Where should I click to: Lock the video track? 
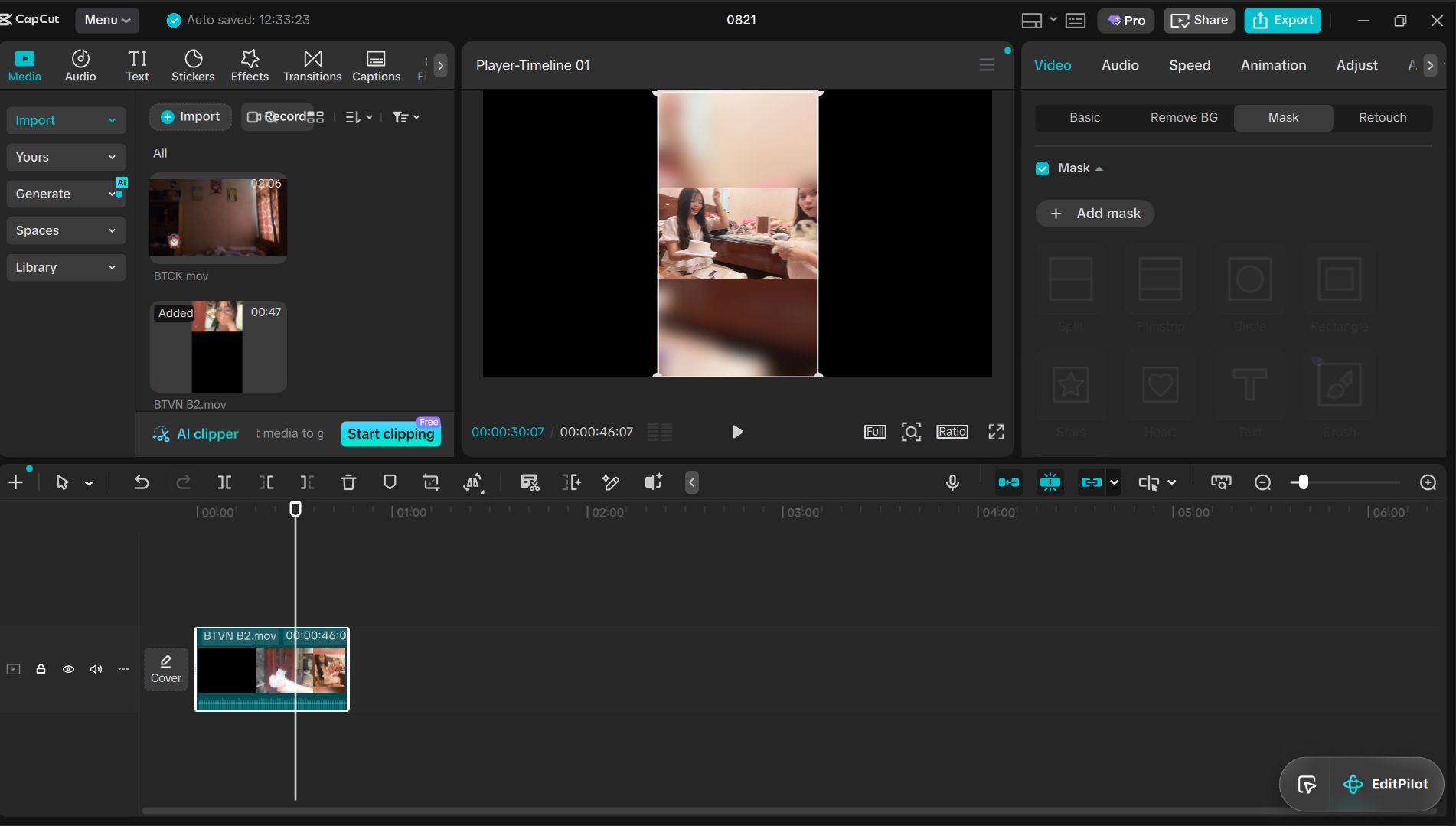(41, 669)
